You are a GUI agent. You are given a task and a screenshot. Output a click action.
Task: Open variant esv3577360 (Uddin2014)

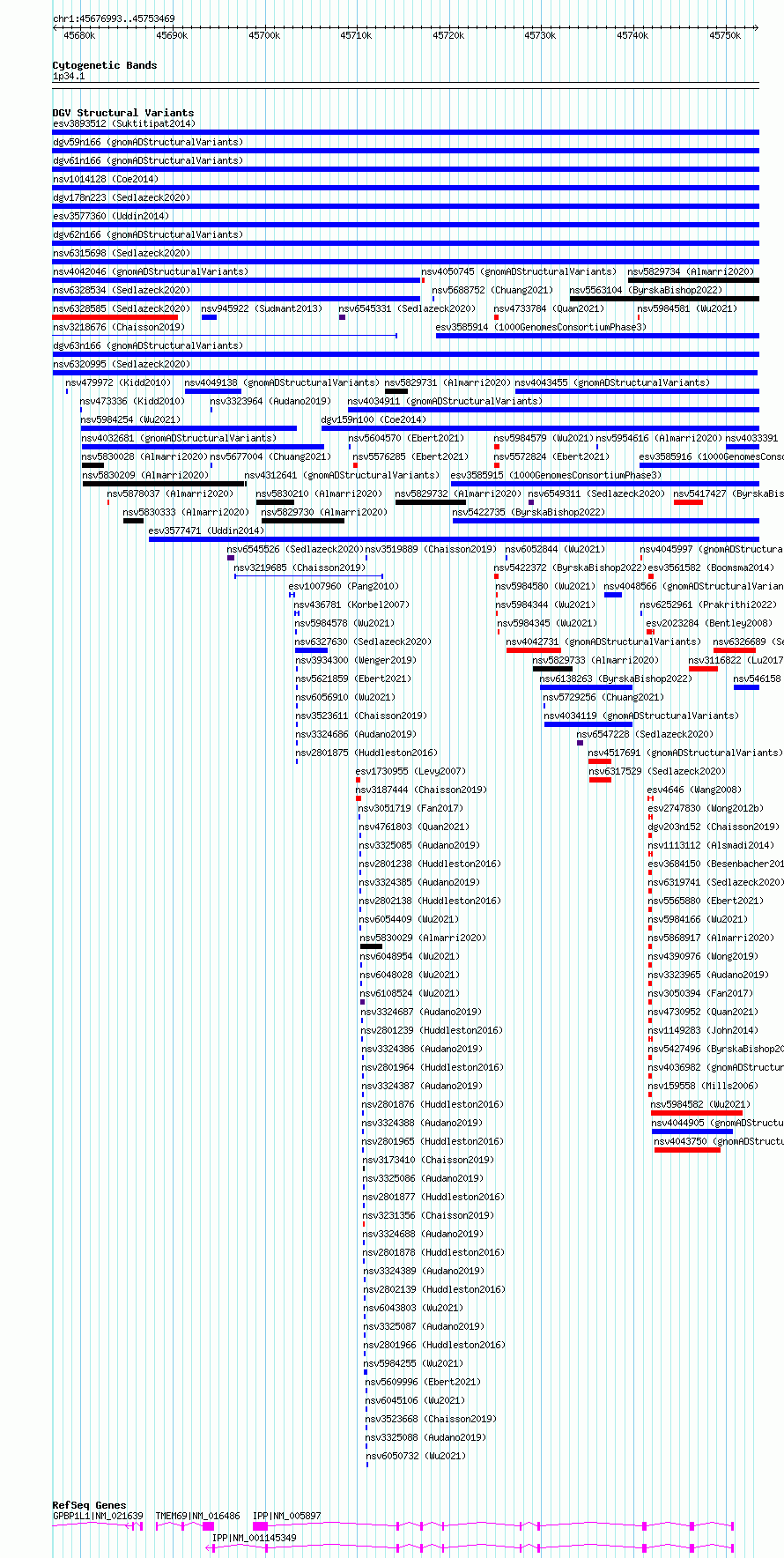pos(111,216)
